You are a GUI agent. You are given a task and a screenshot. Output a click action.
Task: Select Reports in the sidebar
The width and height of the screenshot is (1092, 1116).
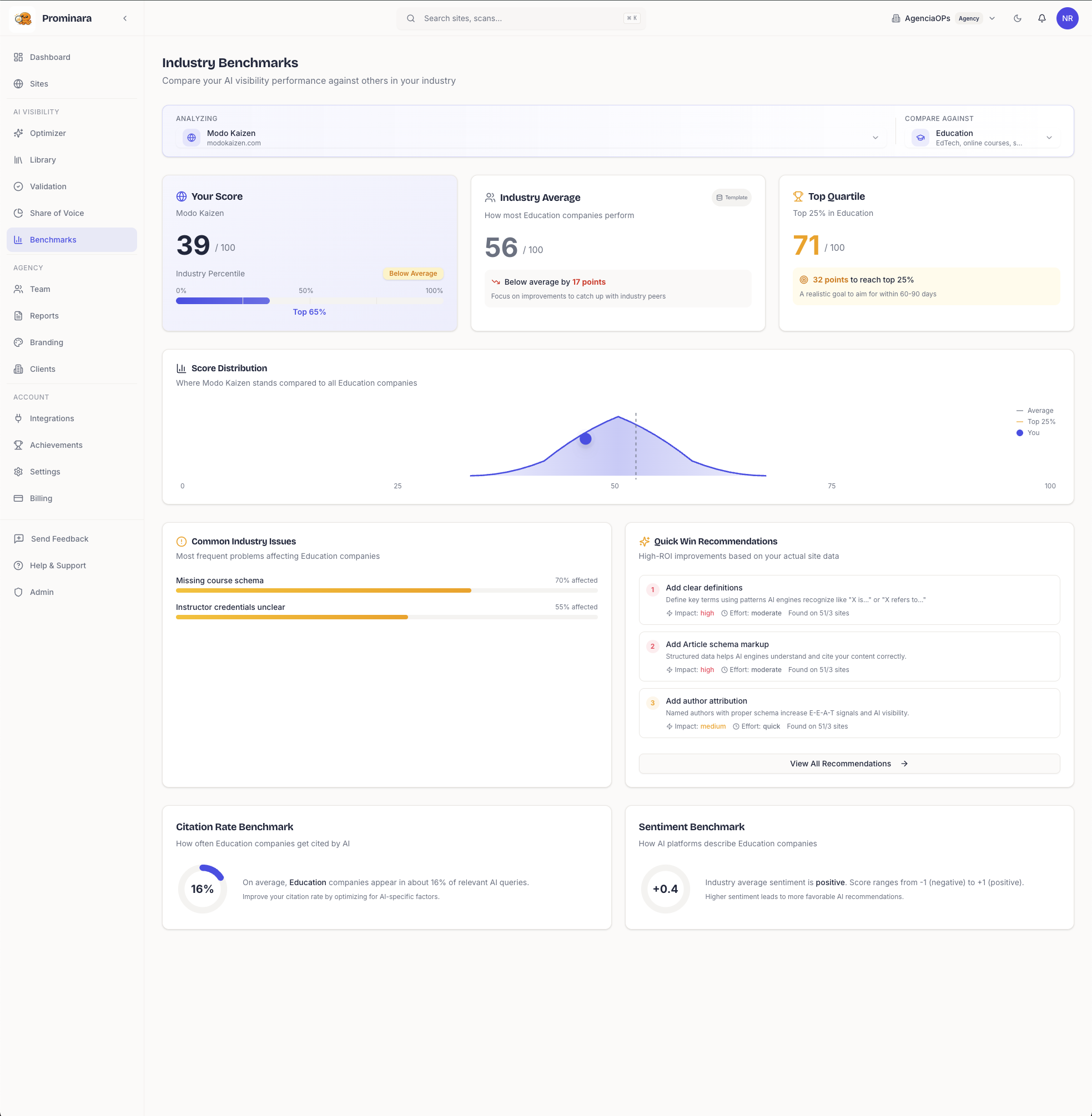click(x=44, y=316)
